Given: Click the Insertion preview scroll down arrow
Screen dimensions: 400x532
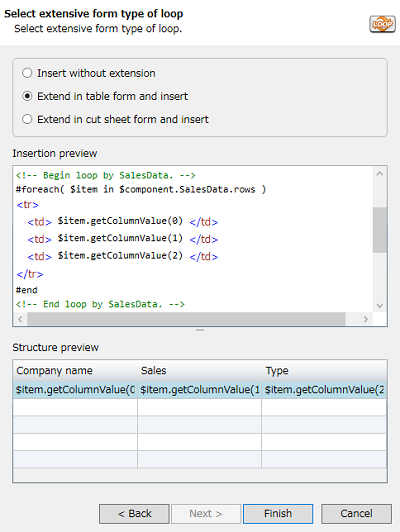Looking at the screenshot, I should 380,305.
